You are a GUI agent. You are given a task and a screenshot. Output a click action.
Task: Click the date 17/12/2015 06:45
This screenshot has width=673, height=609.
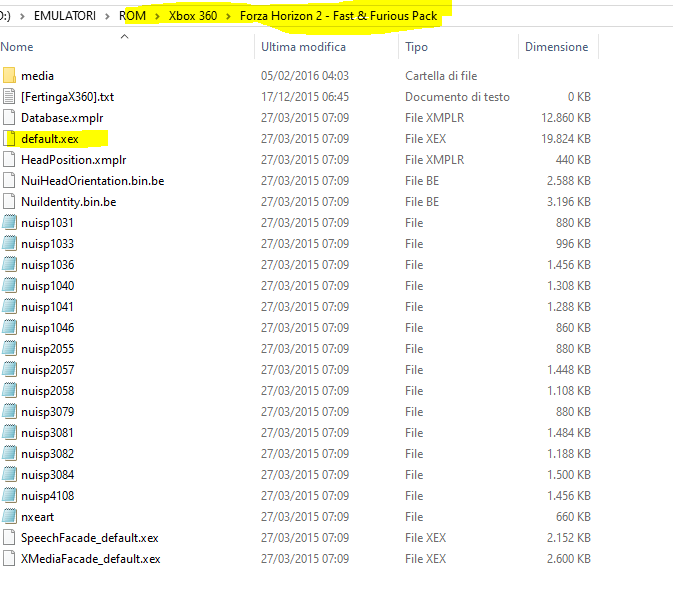click(x=305, y=97)
